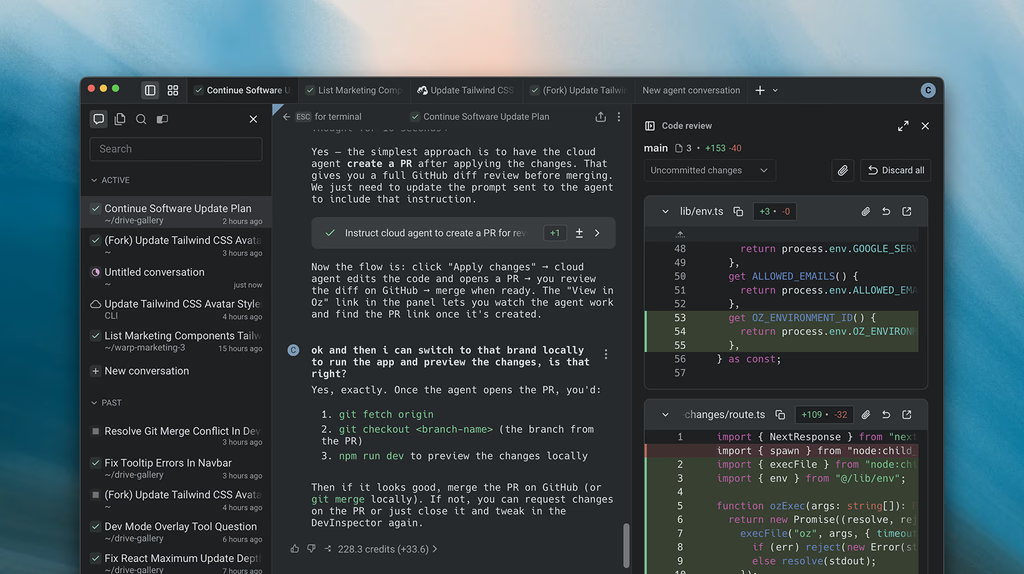Screen dimensions: 1024x574
Task: Start a New conversation from sidebar
Action: pos(146,371)
